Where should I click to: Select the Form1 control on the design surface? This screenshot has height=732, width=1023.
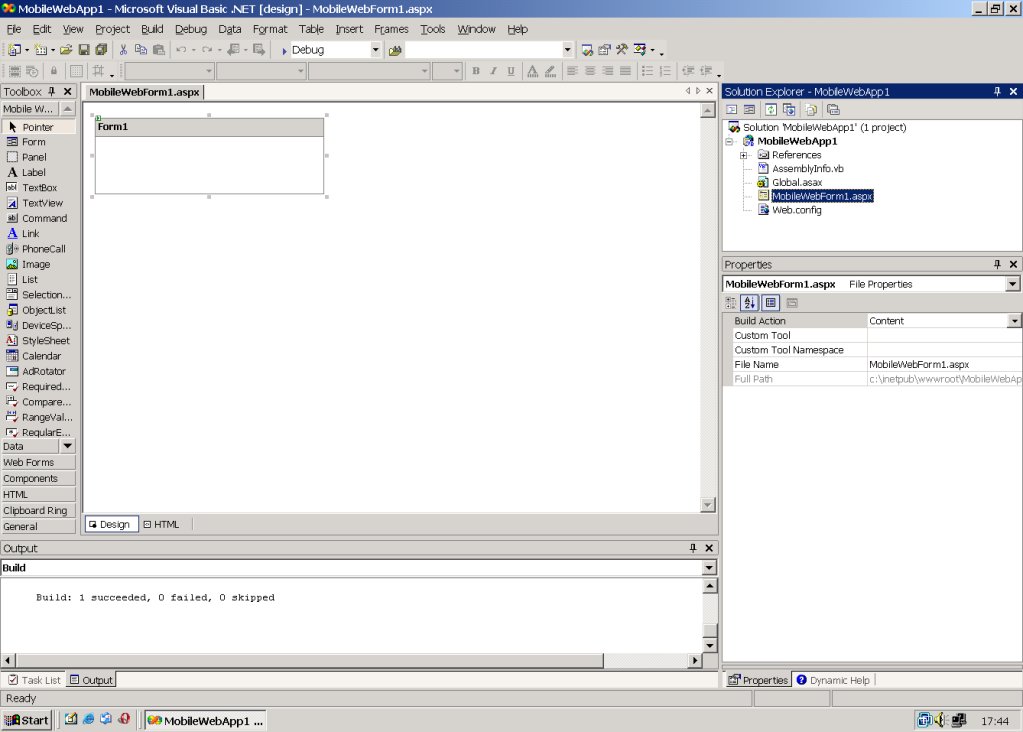[209, 155]
